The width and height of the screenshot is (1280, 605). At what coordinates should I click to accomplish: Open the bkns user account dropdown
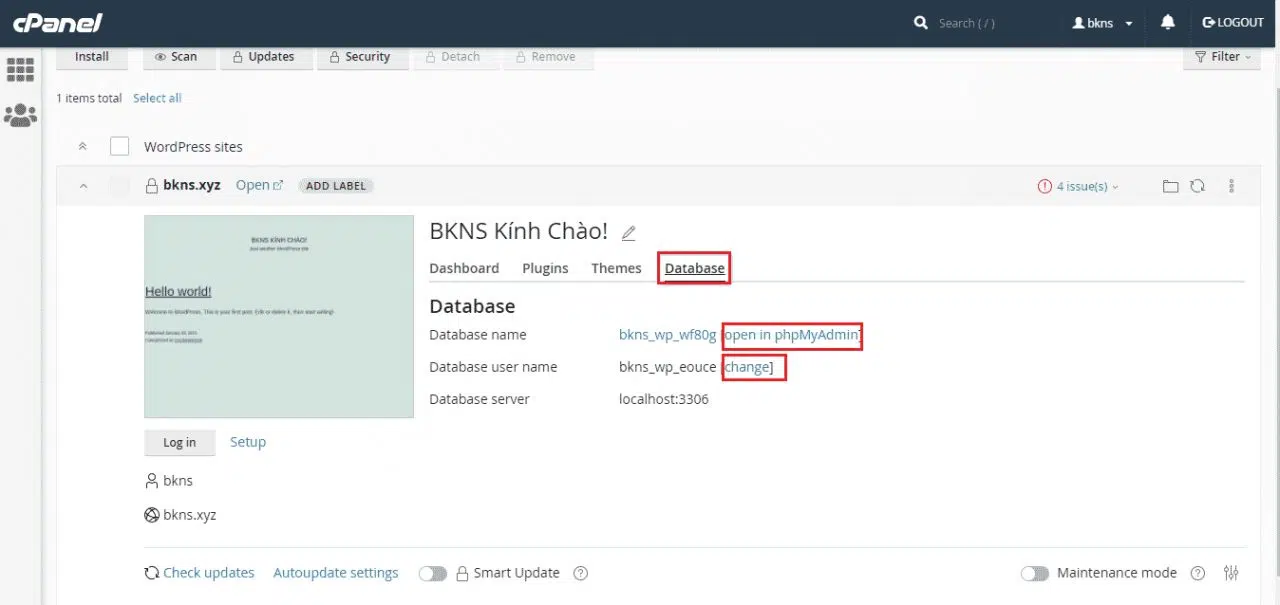tap(1102, 23)
